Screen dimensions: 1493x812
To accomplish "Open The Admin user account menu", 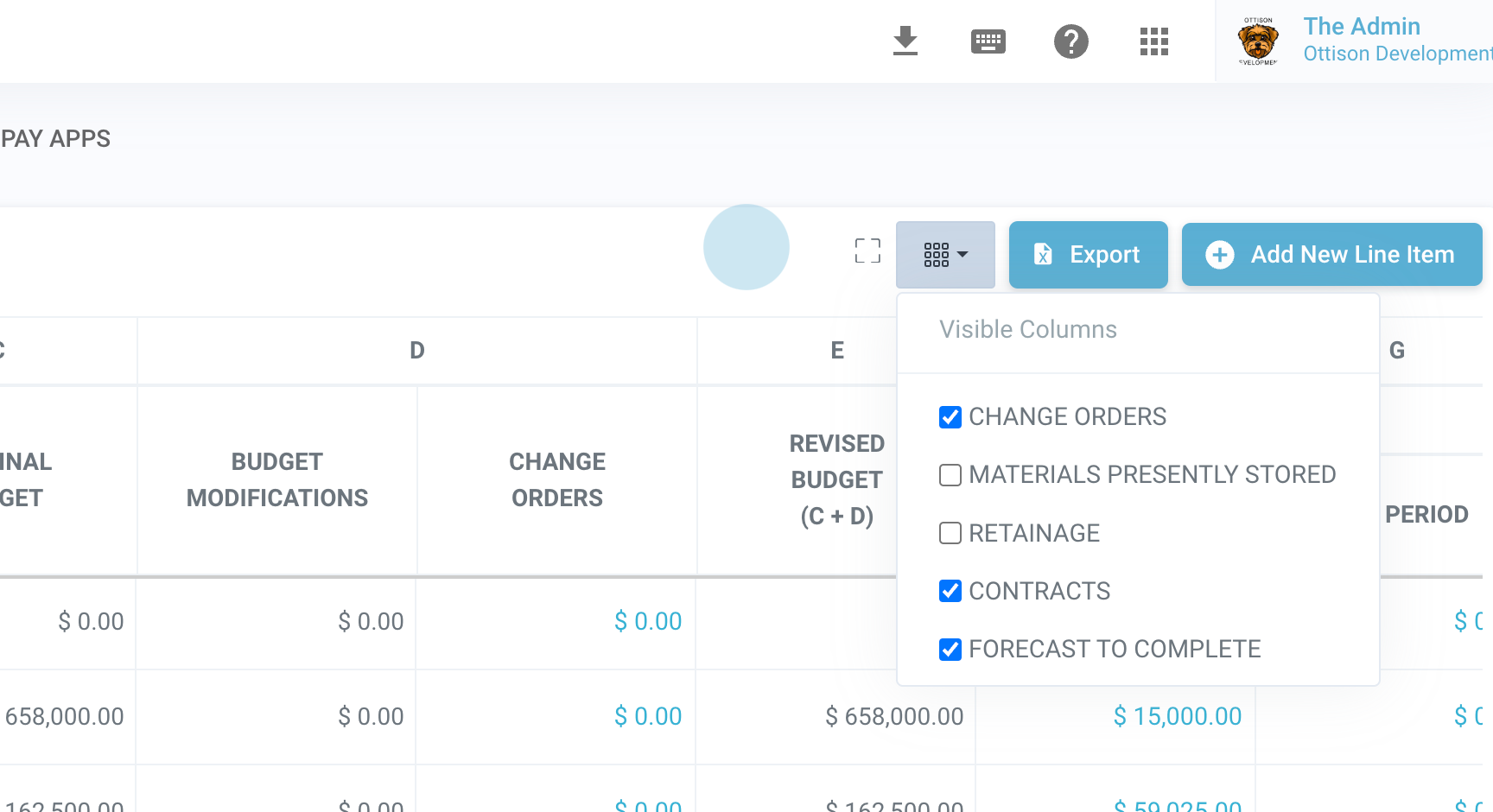I will (x=1361, y=27).
